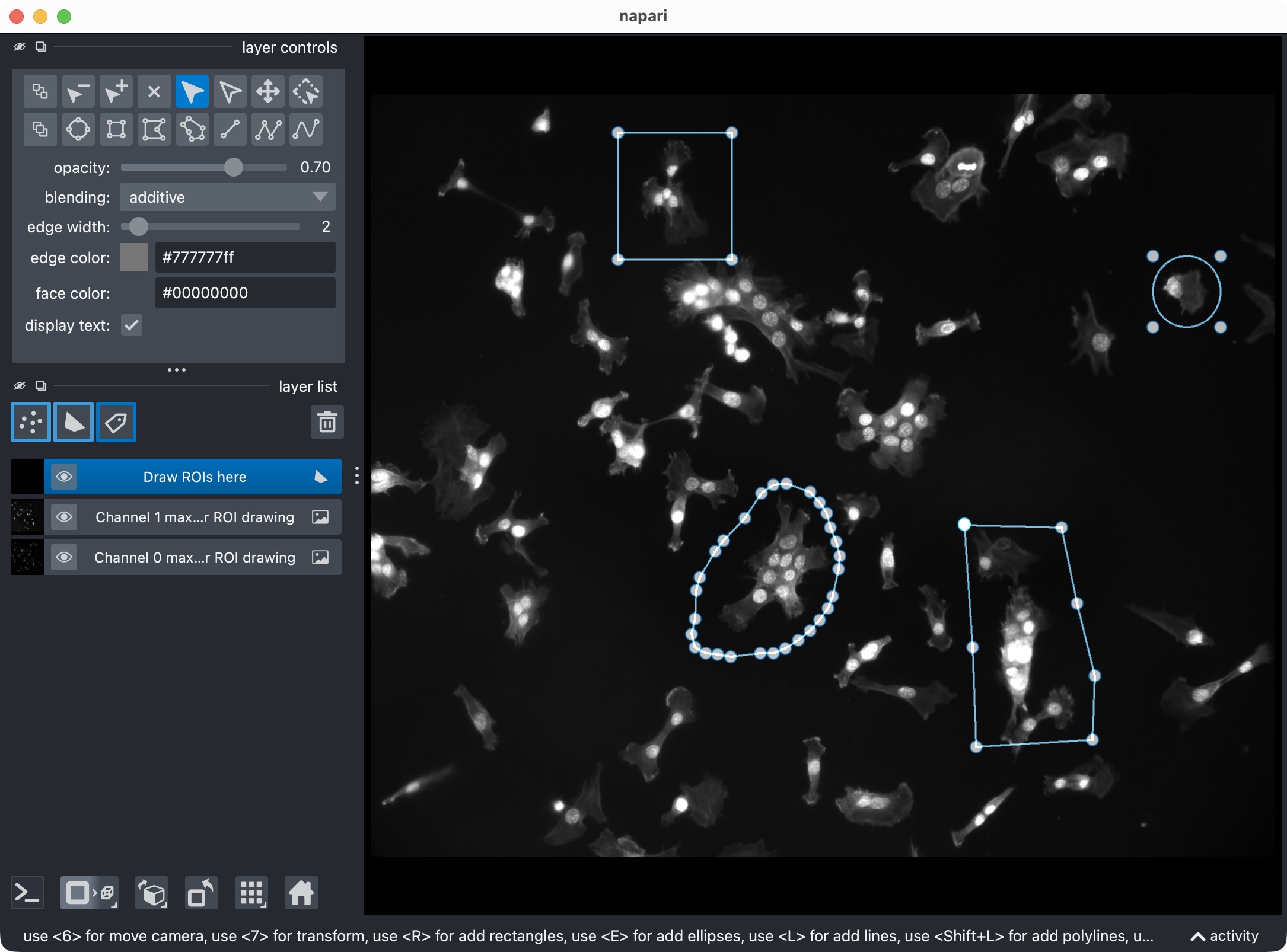Uncheck display text checkbox
1287x952 pixels.
[x=132, y=325]
